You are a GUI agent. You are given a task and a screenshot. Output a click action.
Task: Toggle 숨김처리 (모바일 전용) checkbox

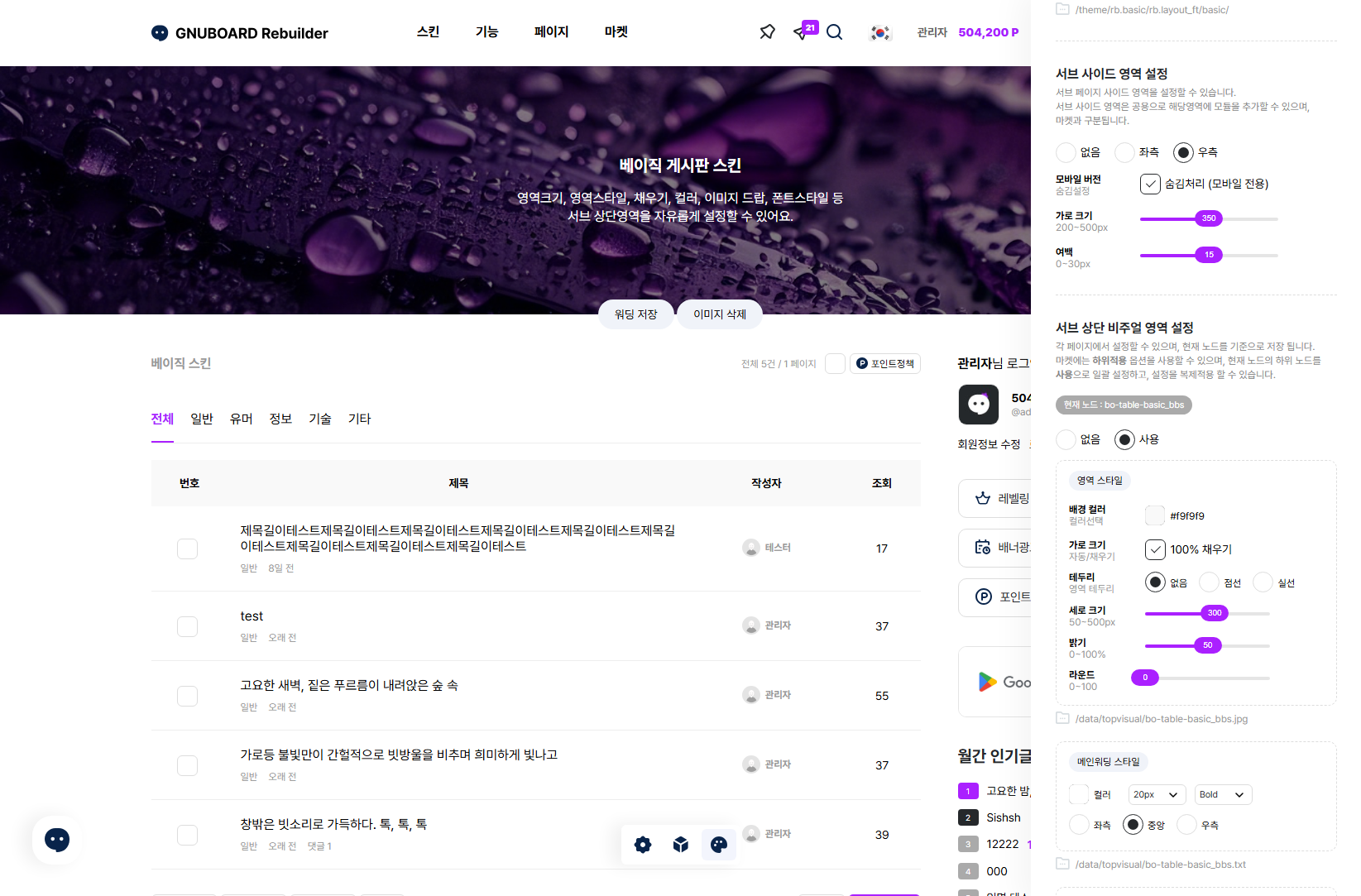[1150, 184]
